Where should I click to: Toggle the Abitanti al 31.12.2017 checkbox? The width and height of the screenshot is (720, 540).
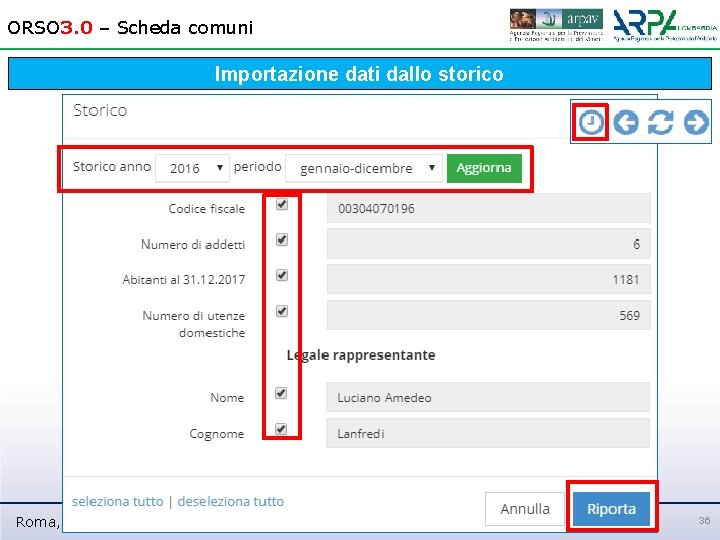282,275
